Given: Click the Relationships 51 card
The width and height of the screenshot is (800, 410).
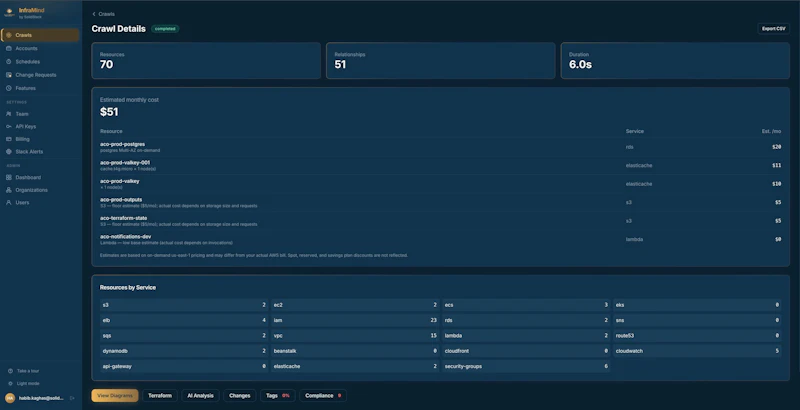Looking at the screenshot, I should (441, 61).
